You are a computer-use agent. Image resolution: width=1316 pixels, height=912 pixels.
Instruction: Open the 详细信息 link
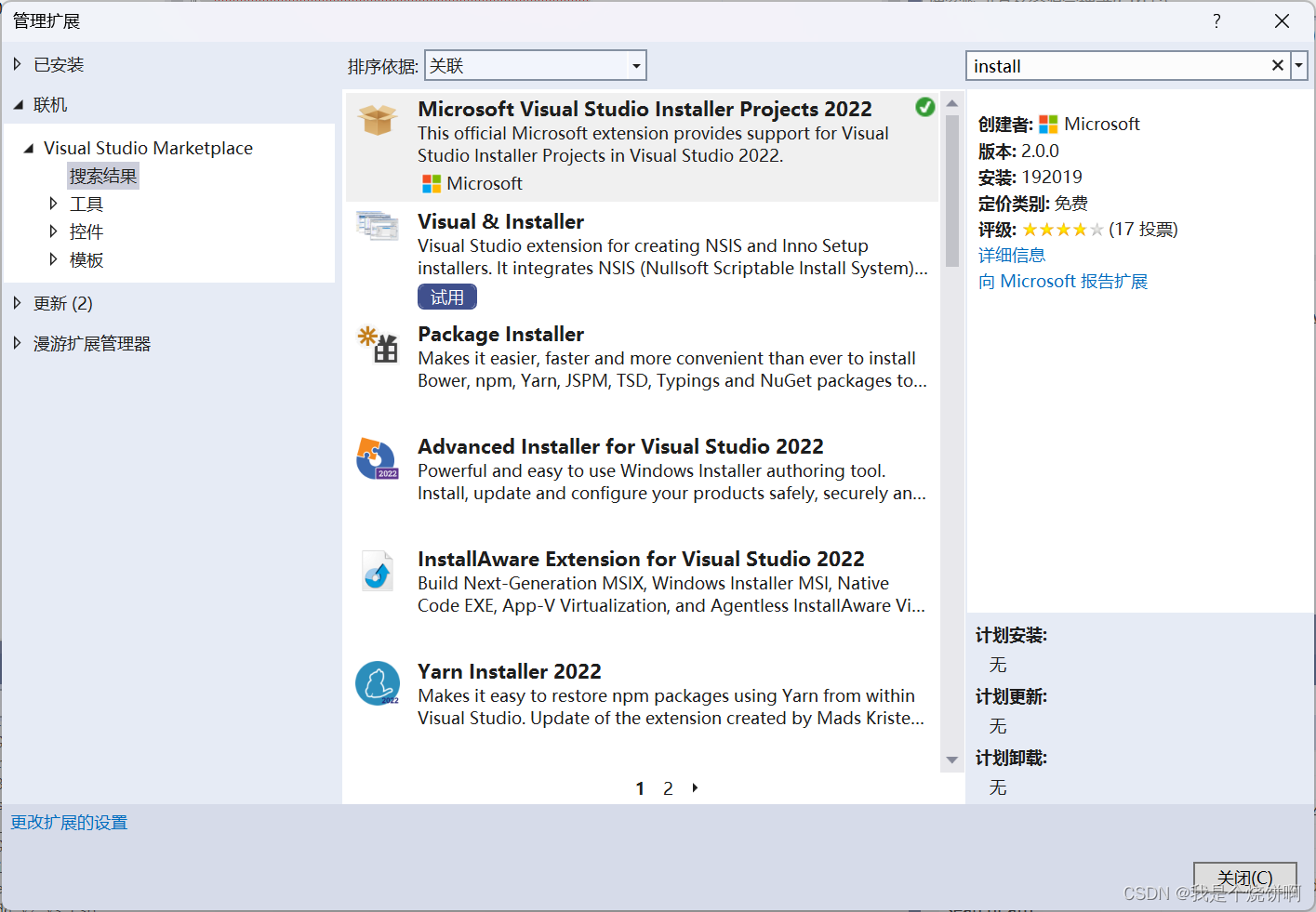(1012, 255)
